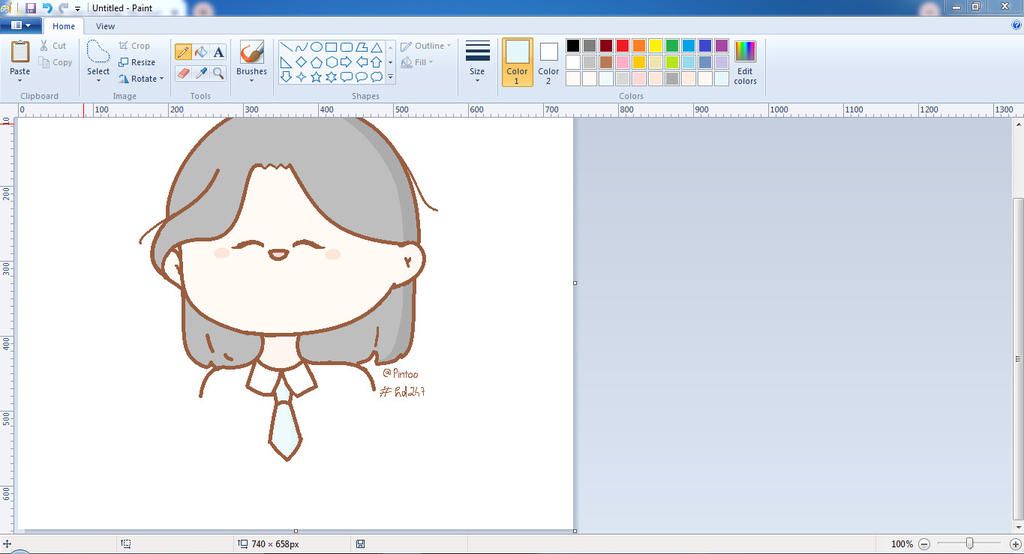Pick the black color swatch

tap(573, 45)
